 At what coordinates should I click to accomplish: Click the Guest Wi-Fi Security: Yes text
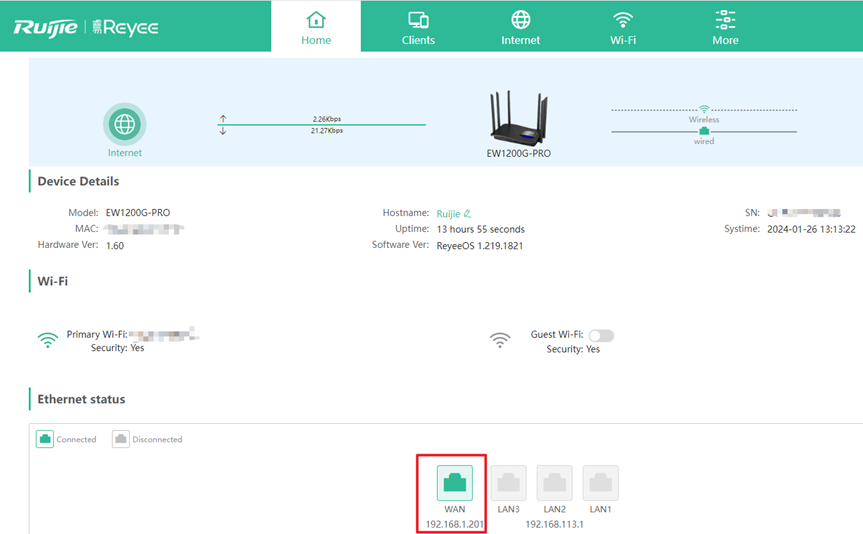(x=573, y=349)
